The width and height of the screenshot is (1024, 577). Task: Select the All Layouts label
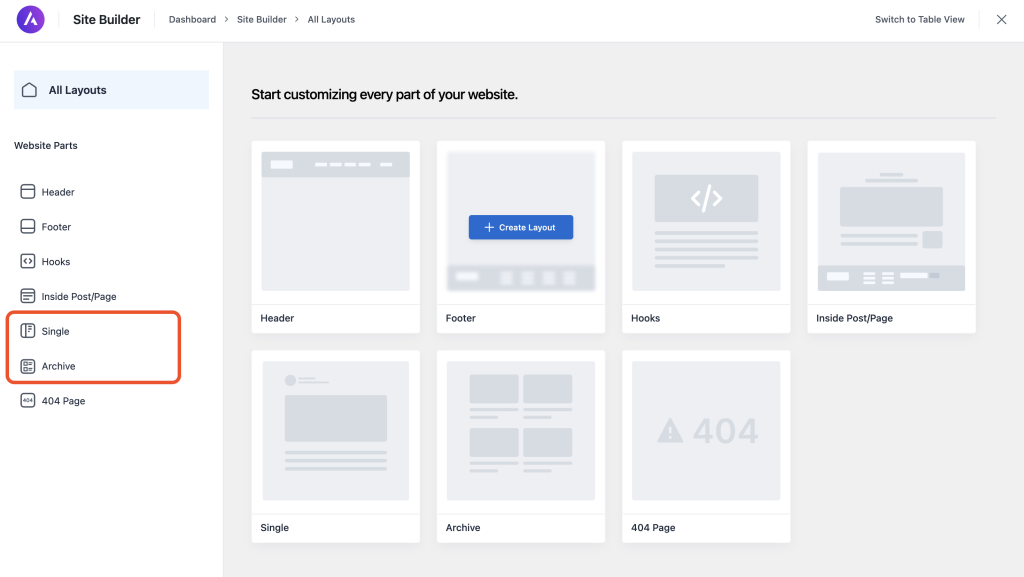(x=77, y=90)
